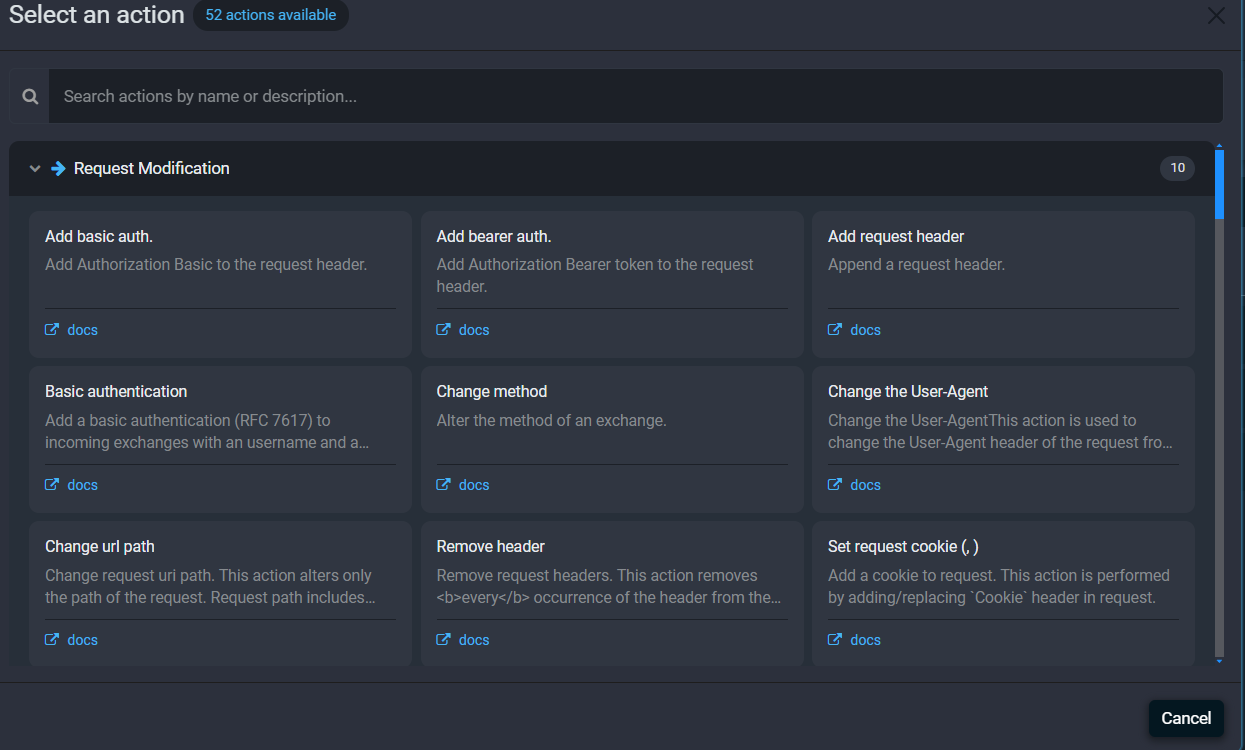Screen dimensions: 1245x750
Task: Click the vertical scrollbar thumb
Action: pyautogui.click(x=1219, y=183)
